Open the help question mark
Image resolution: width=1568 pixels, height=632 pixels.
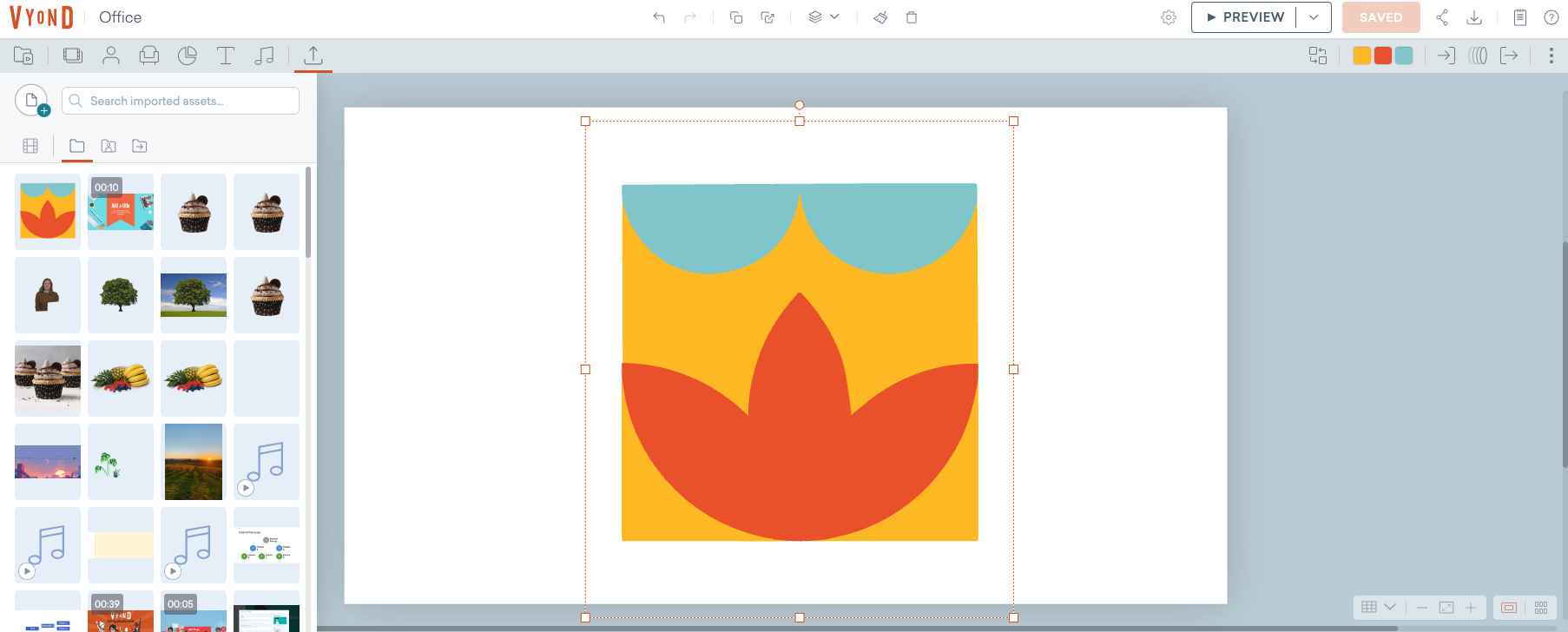tap(1552, 17)
